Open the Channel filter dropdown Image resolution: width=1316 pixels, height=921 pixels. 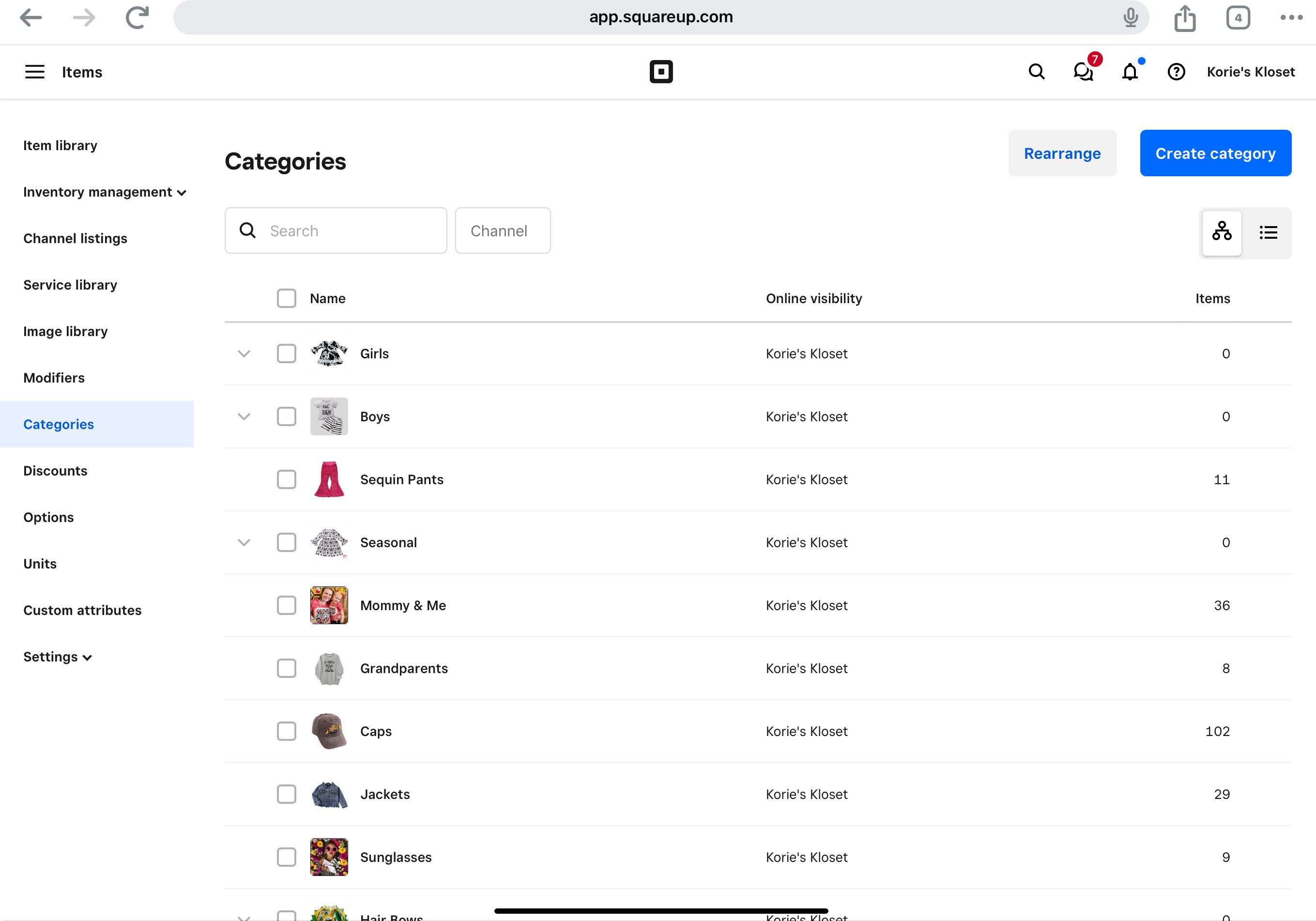tap(503, 230)
